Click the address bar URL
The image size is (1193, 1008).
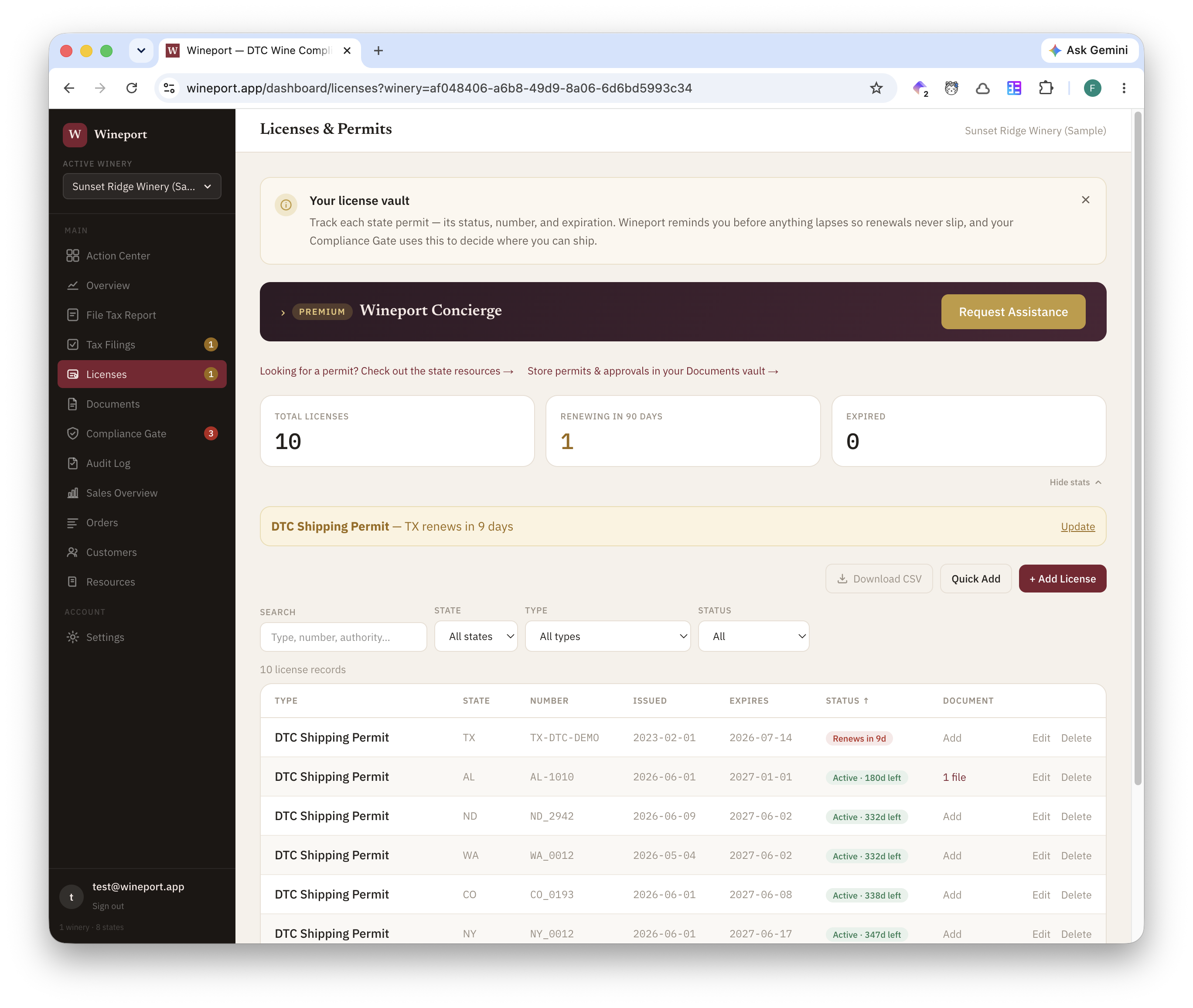click(x=439, y=88)
